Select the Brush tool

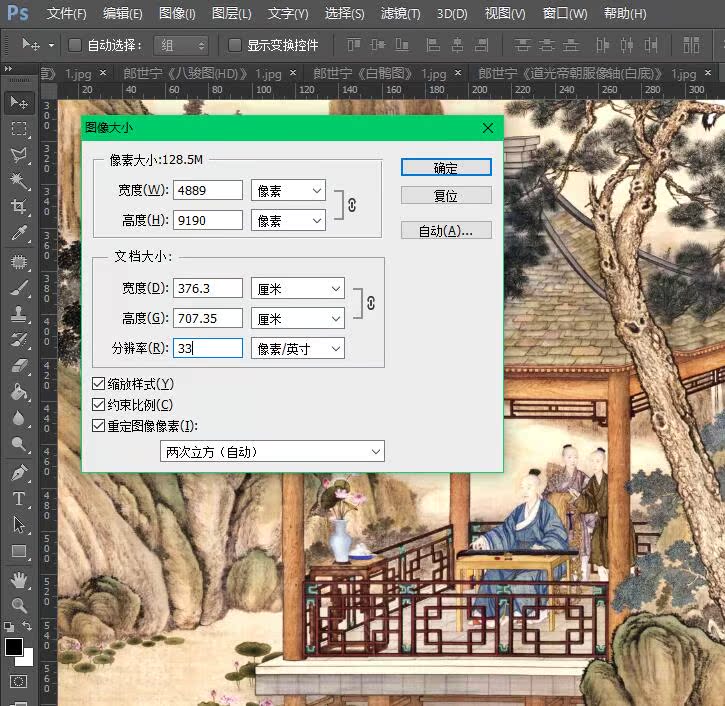[19, 288]
